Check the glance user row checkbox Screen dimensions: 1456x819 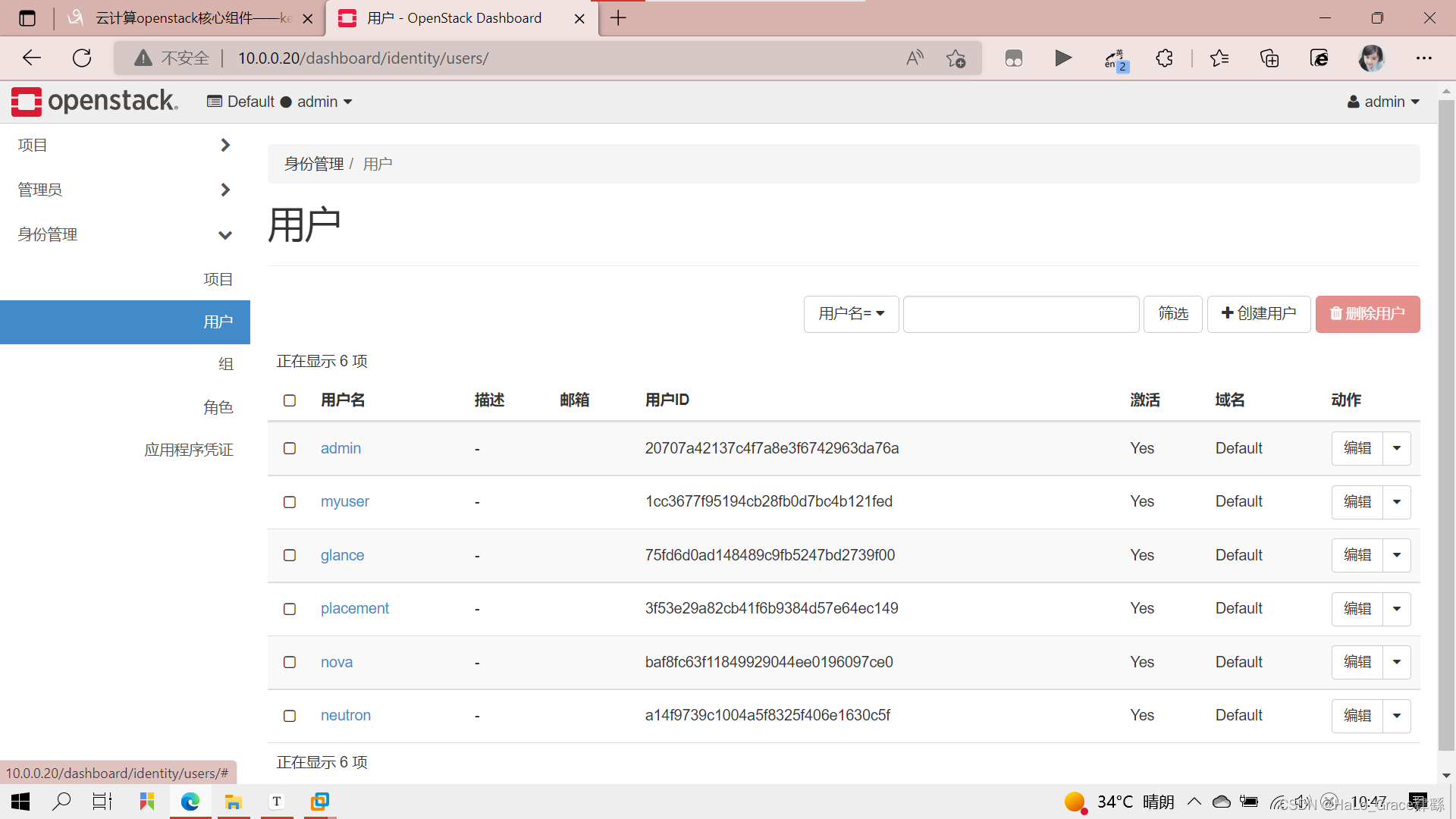pos(289,555)
